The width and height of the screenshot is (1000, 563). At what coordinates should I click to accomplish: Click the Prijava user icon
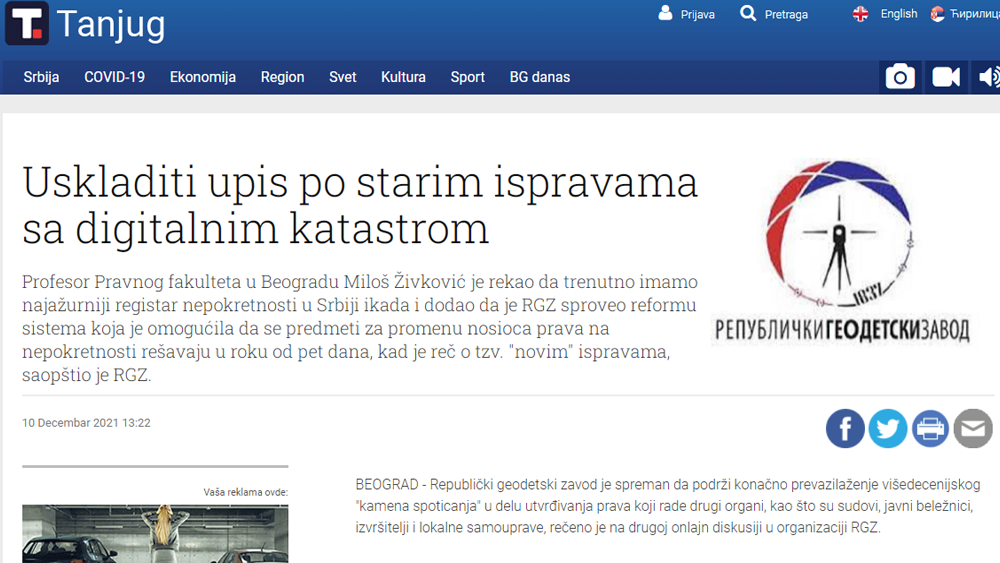click(665, 13)
